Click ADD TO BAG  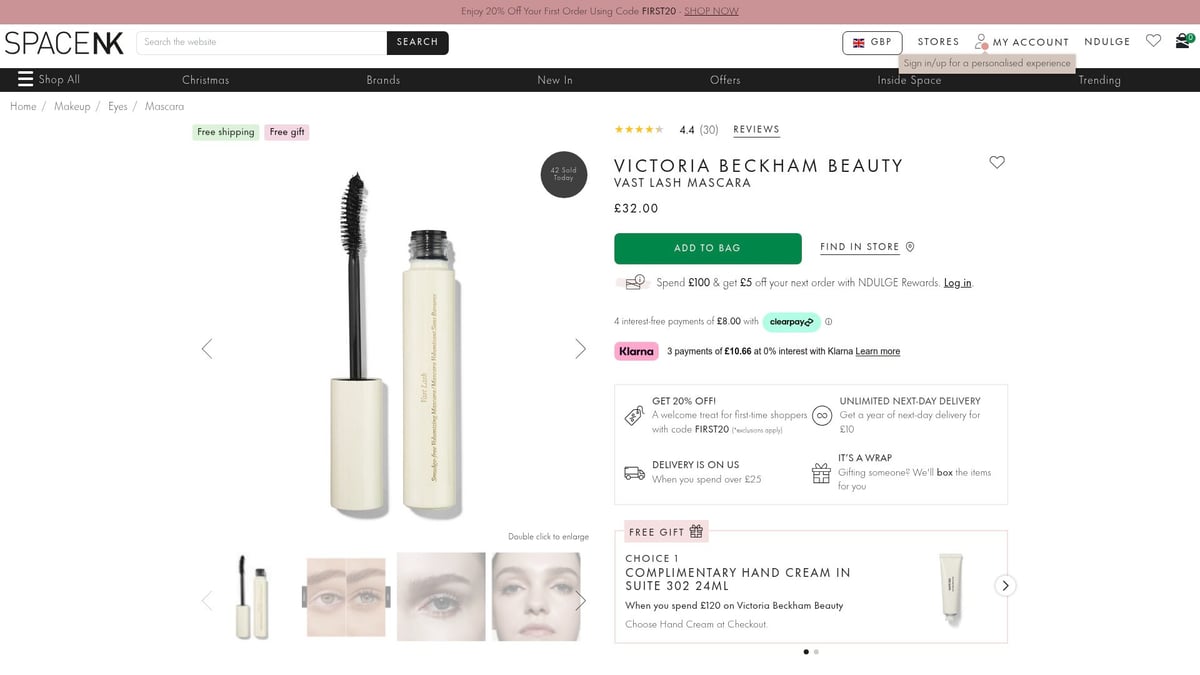(x=707, y=247)
